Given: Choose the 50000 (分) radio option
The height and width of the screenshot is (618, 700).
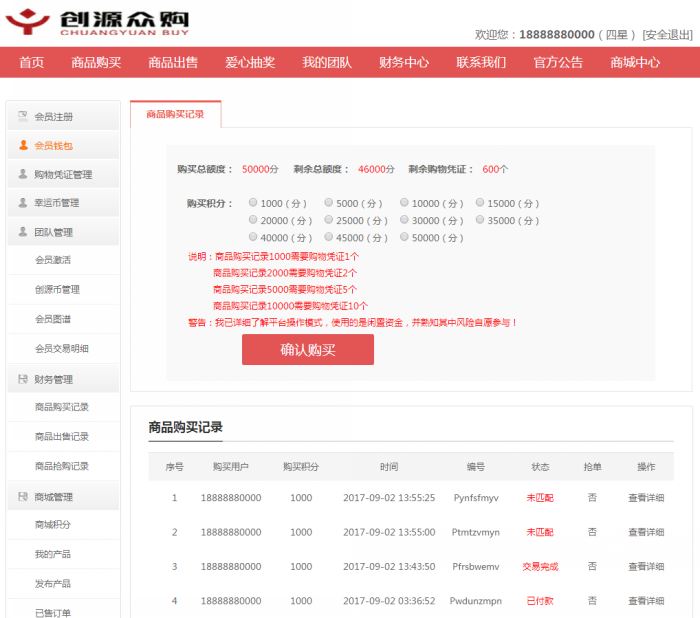Looking at the screenshot, I should click(x=404, y=237).
